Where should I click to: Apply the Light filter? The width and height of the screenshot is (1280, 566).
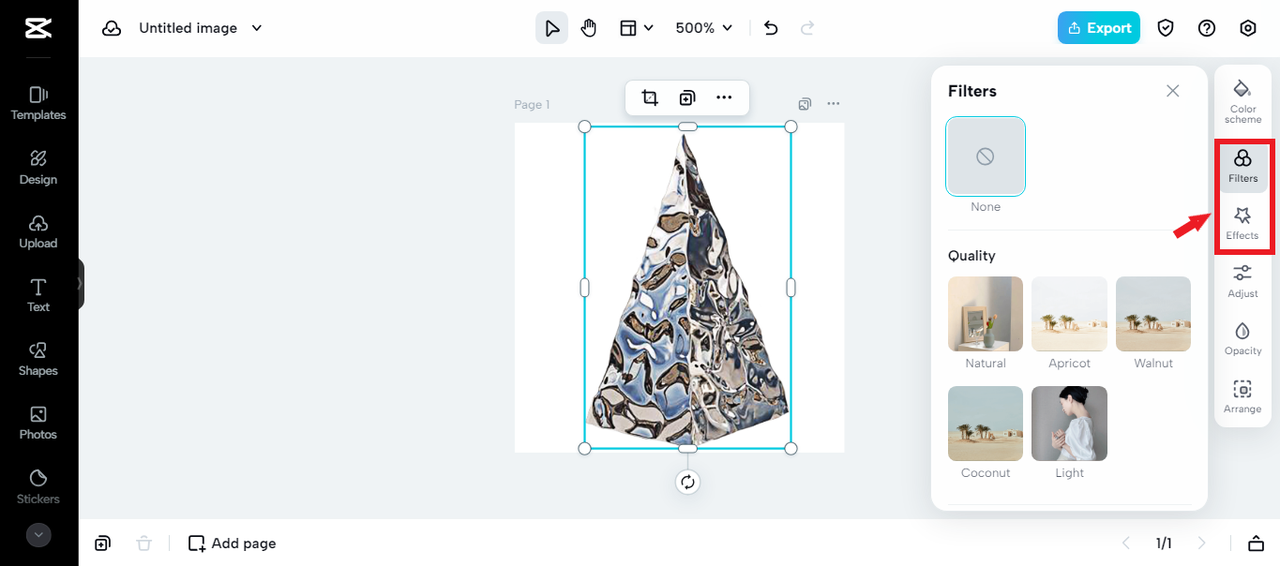(1069, 424)
